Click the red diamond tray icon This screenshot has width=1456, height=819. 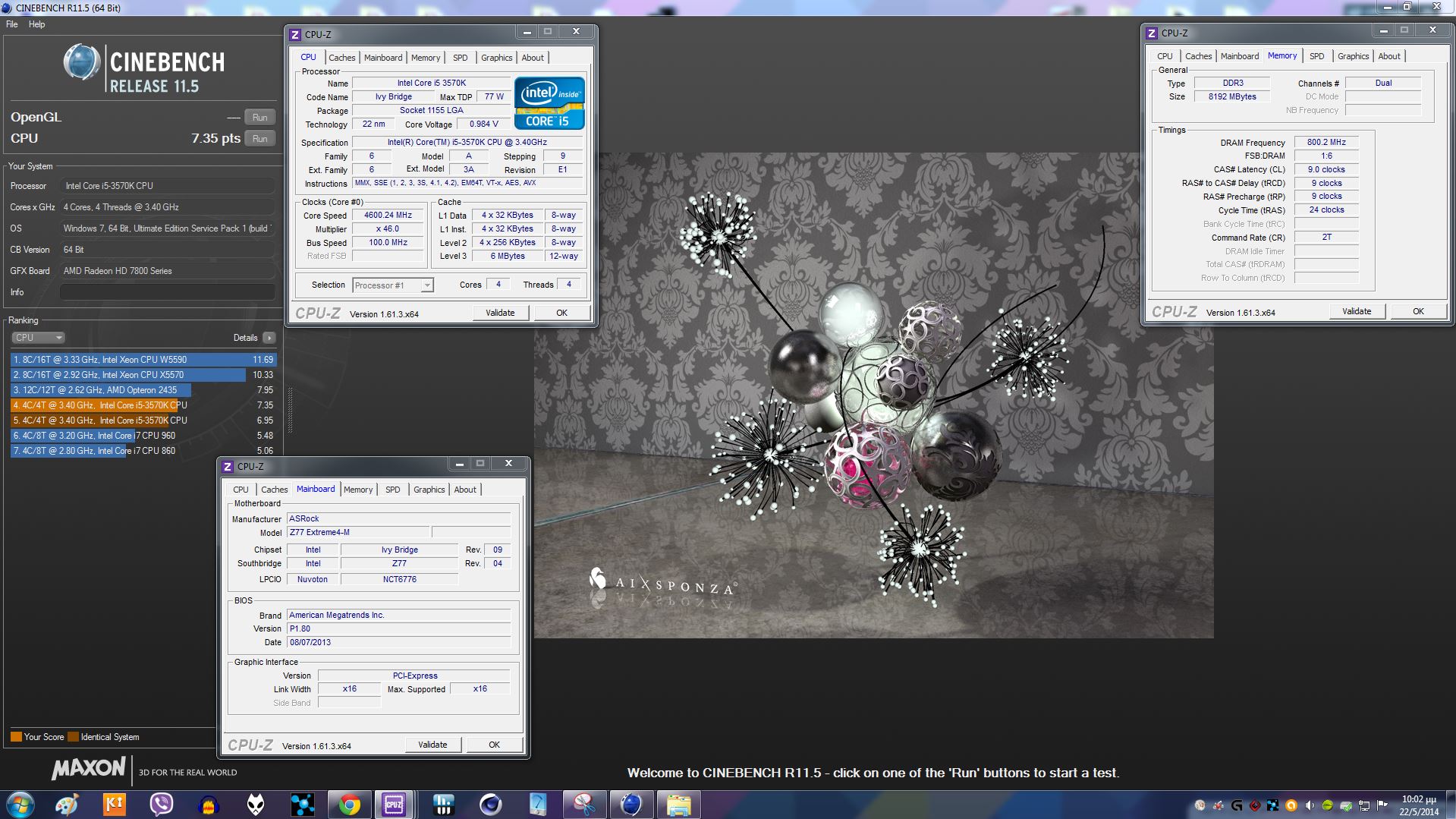tap(1255, 805)
